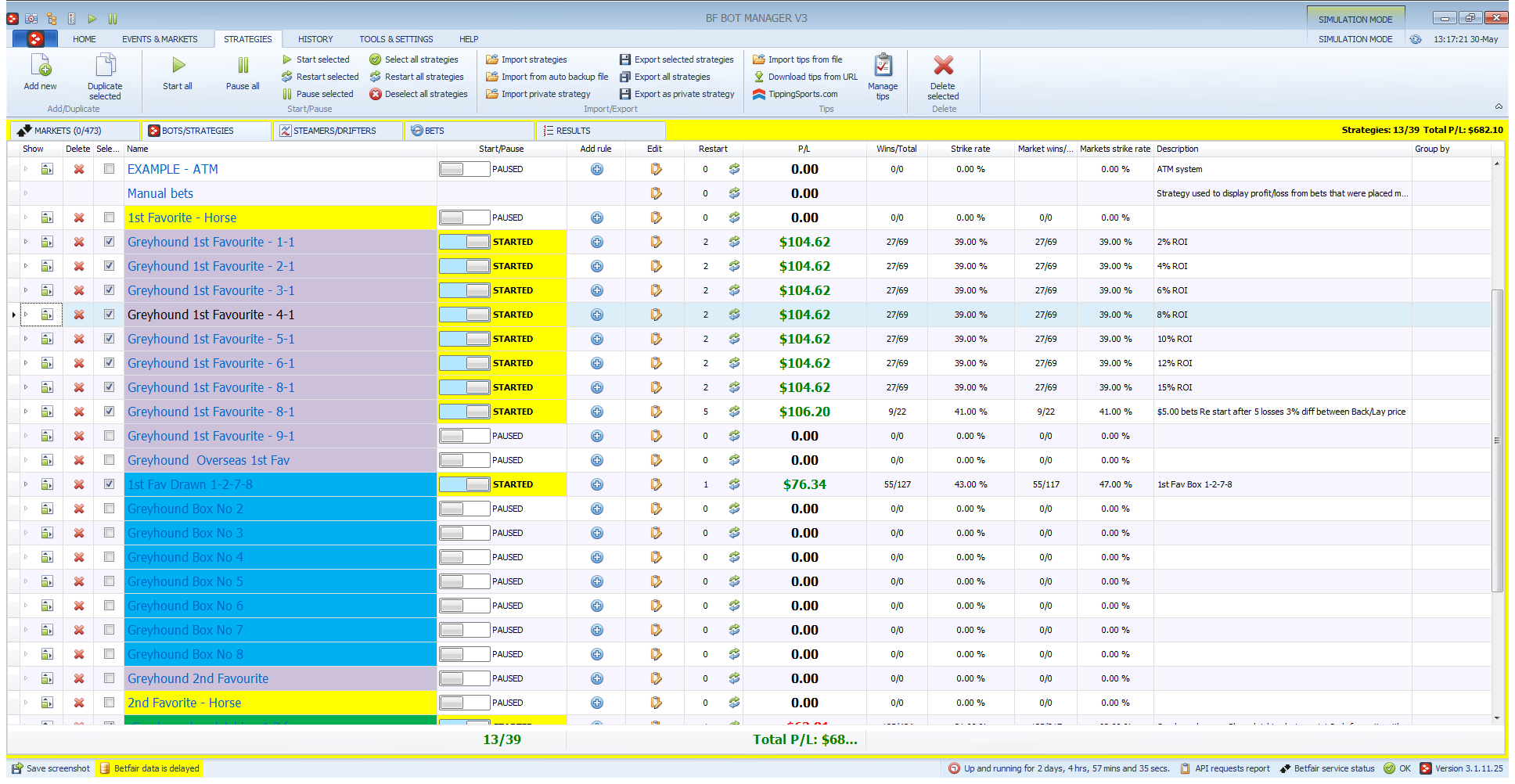Expand the EXAMPLE - ATM row
This screenshot has width=1515, height=784.
point(25,169)
